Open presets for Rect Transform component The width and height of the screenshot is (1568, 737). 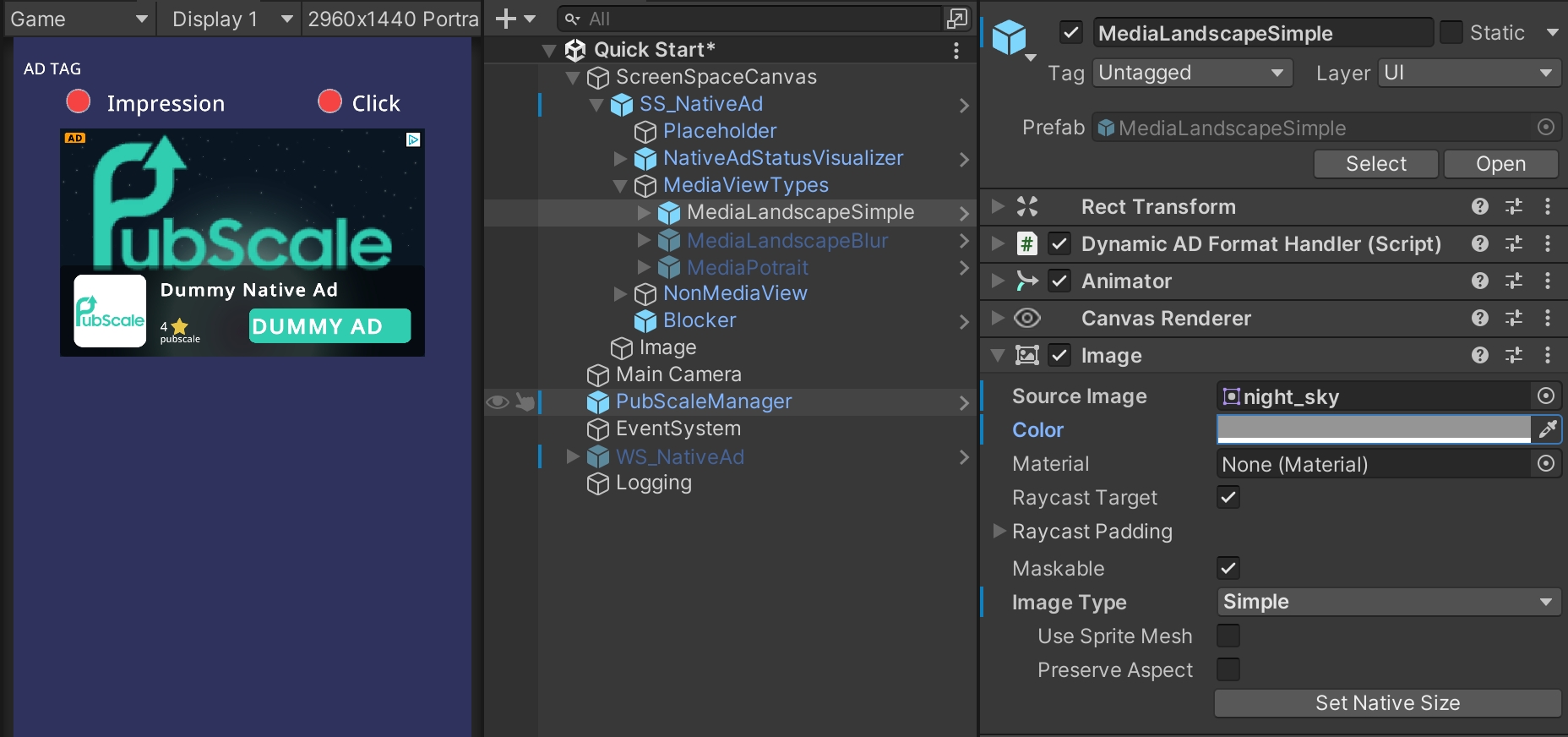[1513, 206]
